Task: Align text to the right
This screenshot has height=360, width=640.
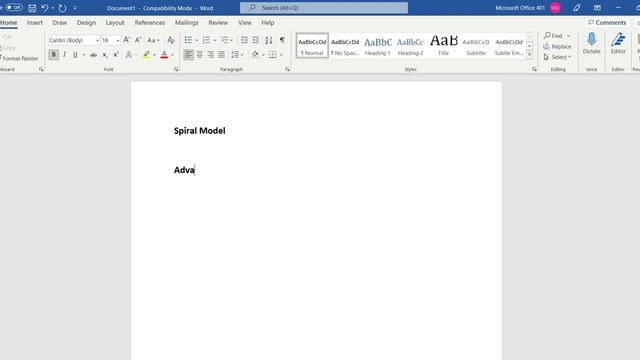Action: (211, 55)
